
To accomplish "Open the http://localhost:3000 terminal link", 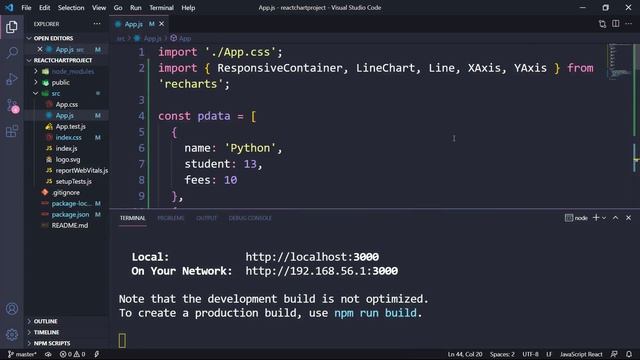I will point(312,257).
